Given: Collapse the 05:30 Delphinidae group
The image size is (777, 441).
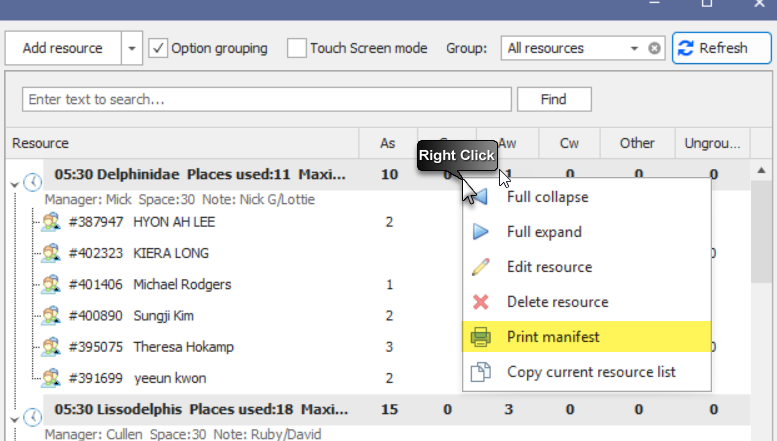Looking at the screenshot, I should pos(14,185).
